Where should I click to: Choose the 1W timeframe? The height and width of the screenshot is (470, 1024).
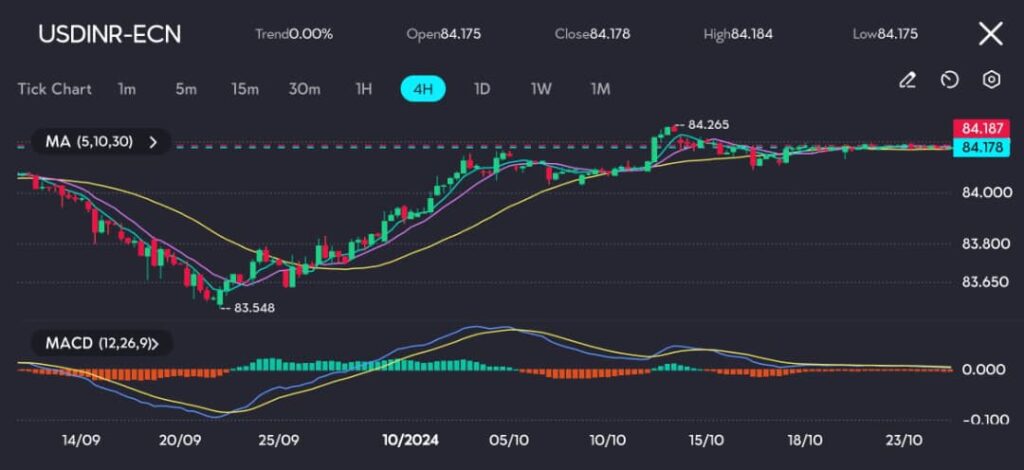pyautogui.click(x=541, y=89)
